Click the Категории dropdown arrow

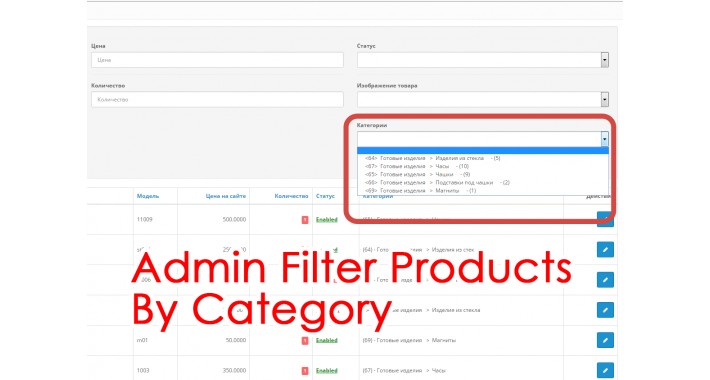pos(604,139)
